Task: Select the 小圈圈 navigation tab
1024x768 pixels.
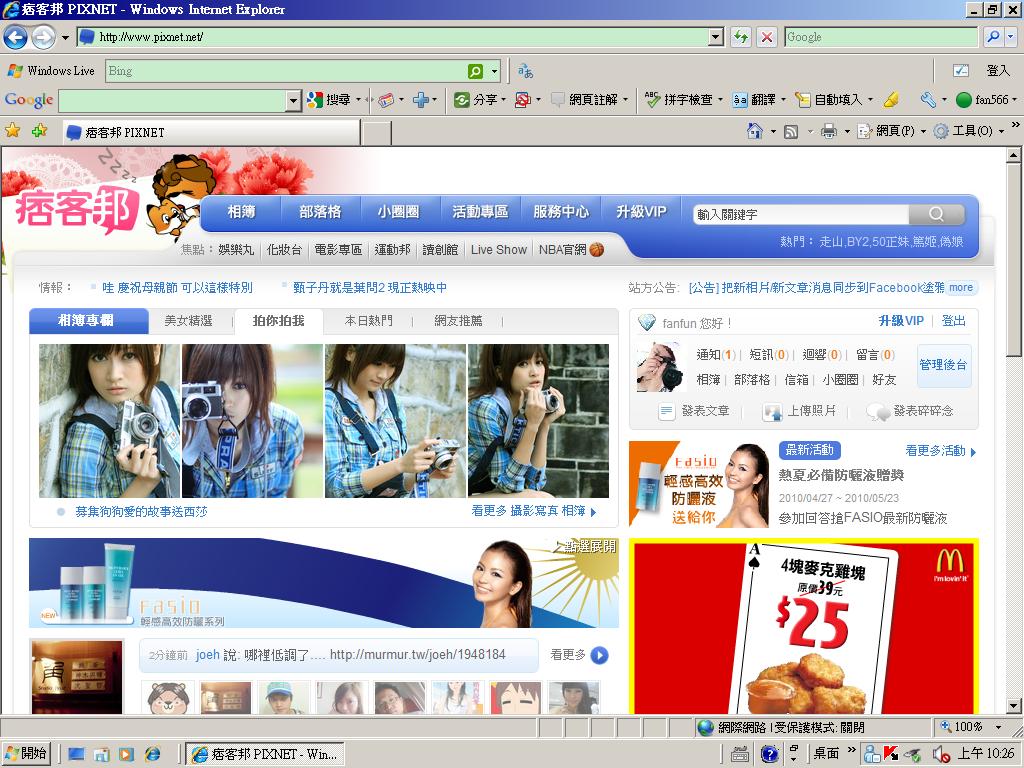Action: (x=398, y=212)
